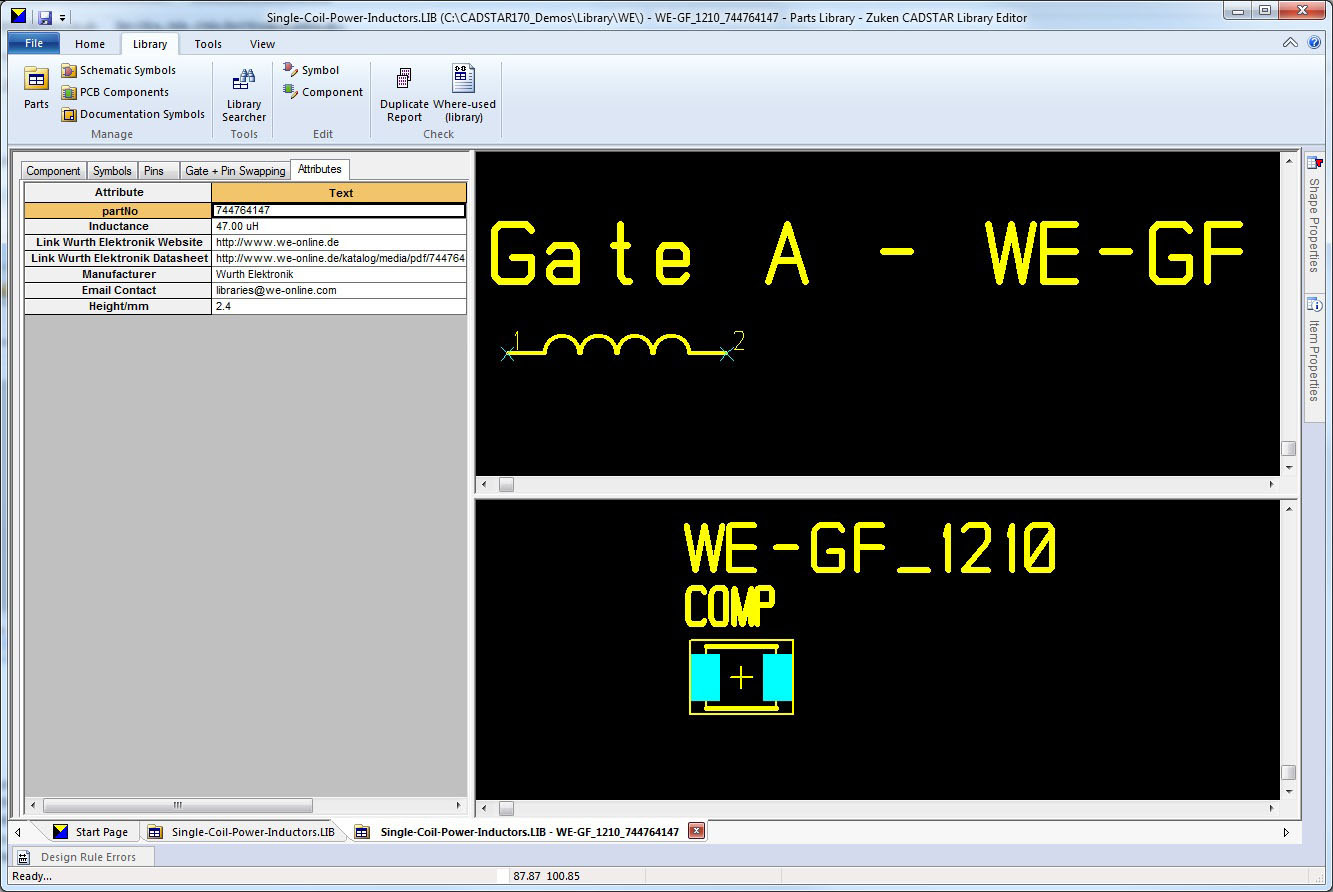Click the Save icon in quick access toolbar
The height and width of the screenshot is (892, 1333).
[45, 17]
